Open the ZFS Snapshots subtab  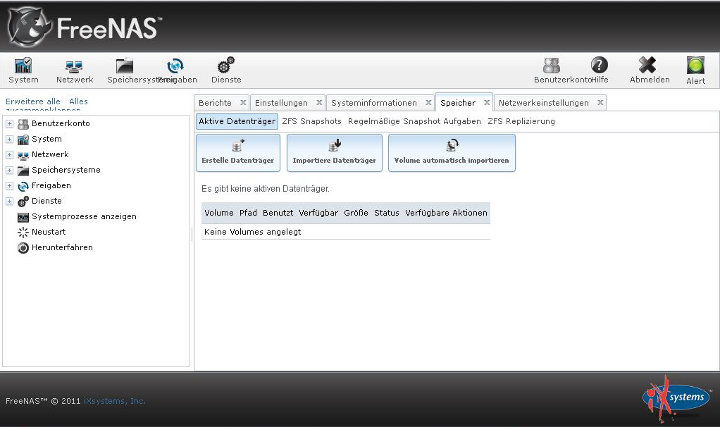point(312,121)
